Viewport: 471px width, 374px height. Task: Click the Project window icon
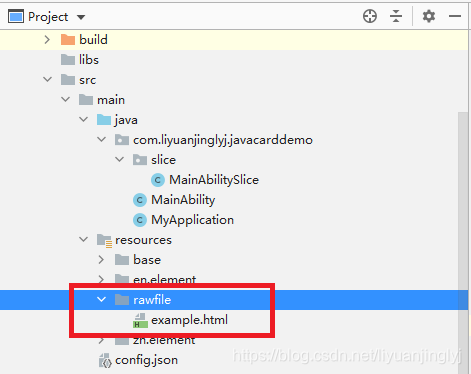[x=16, y=16]
